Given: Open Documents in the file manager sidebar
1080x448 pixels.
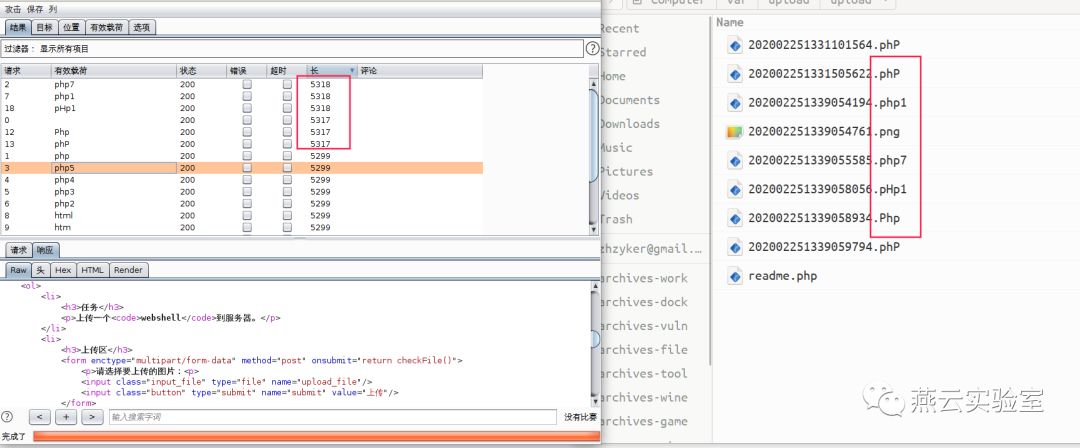Looking at the screenshot, I should (x=629, y=100).
